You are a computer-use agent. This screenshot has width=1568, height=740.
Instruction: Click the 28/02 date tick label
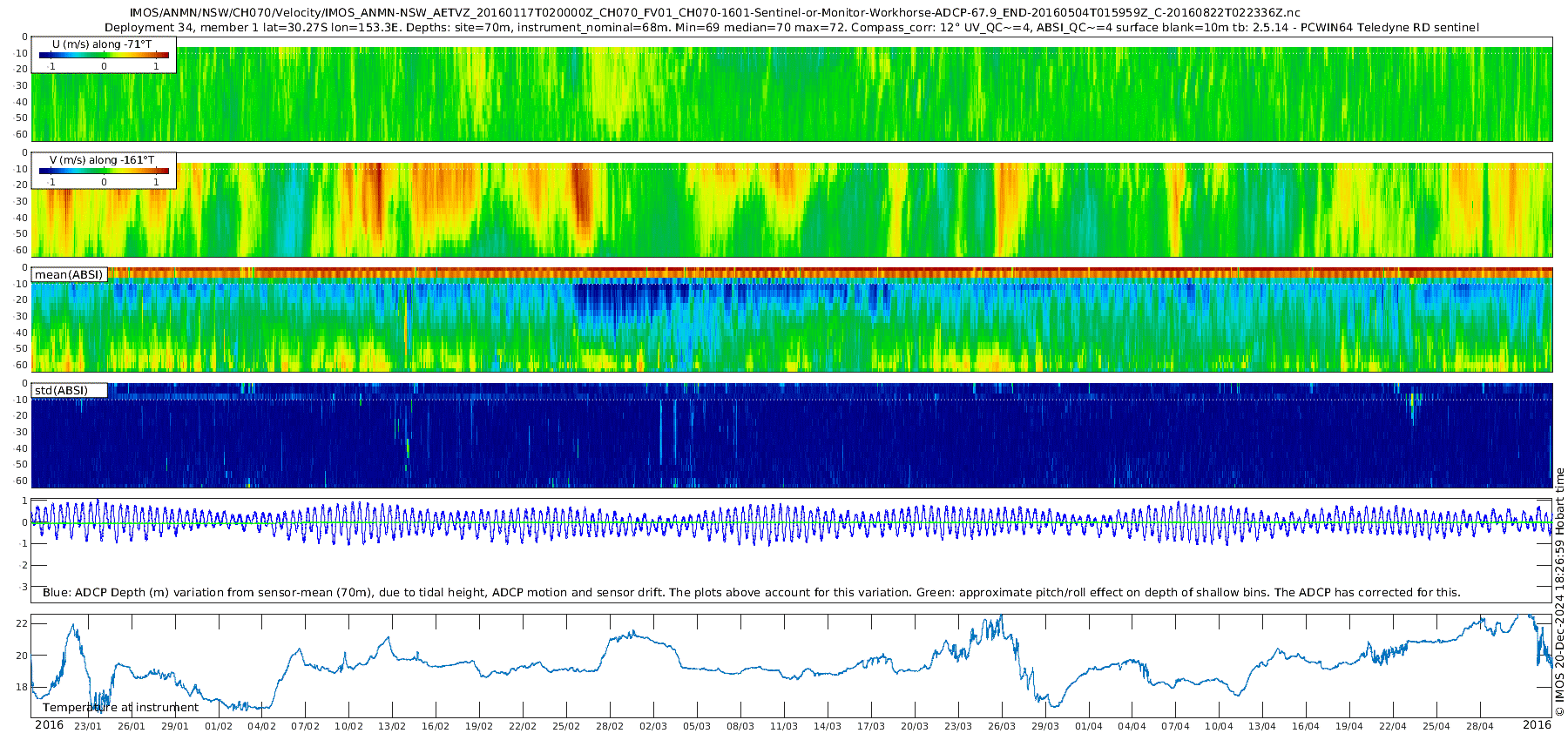tap(610, 726)
